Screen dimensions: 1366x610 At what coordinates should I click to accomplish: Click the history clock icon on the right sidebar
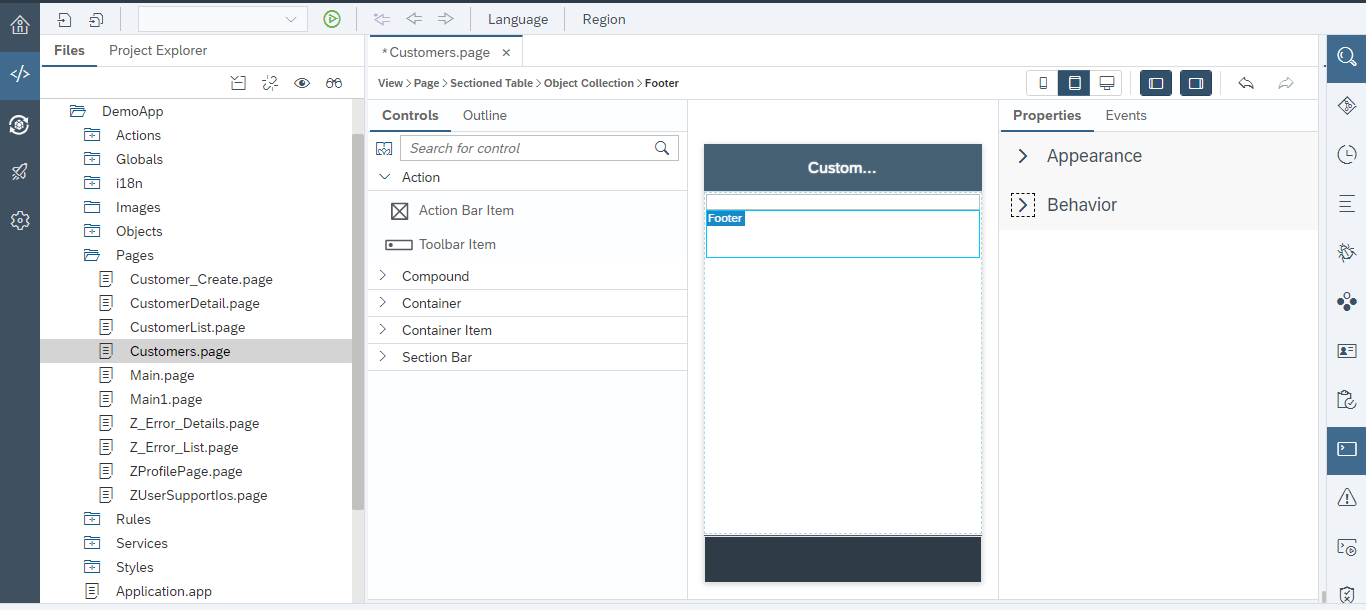coord(1345,155)
